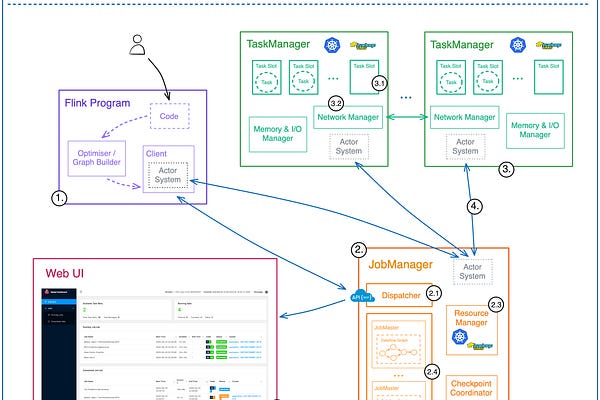Image resolution: width=600 pixels, height=400 pixels.
Task: Click the left TaskManager title
Action: coord(278,44)
